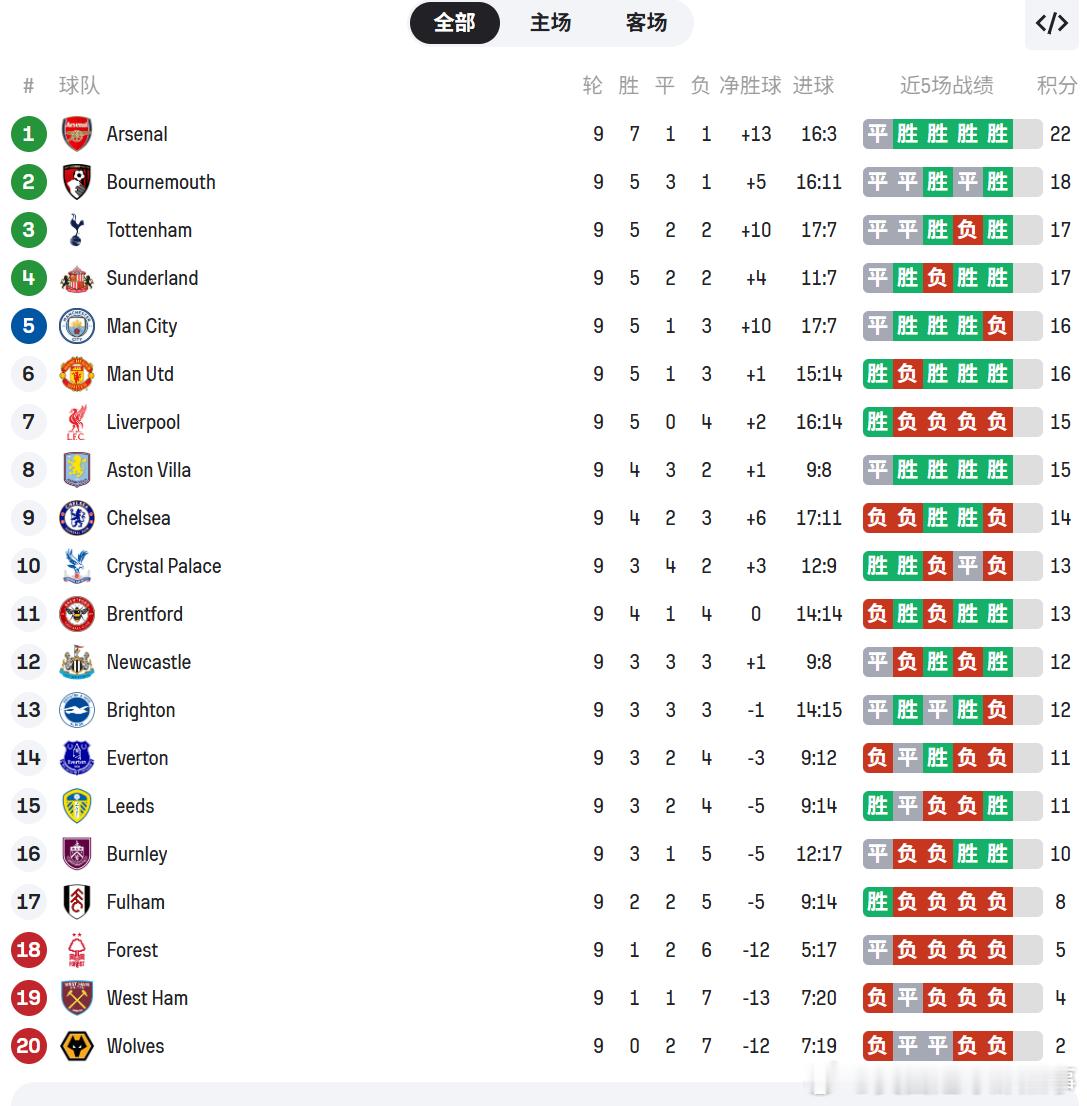Click the Tottenham club crest icon
Image resolution: width=1087 pixels, height=1106 pixels.
pyautogui.click(x=77, y=230)
